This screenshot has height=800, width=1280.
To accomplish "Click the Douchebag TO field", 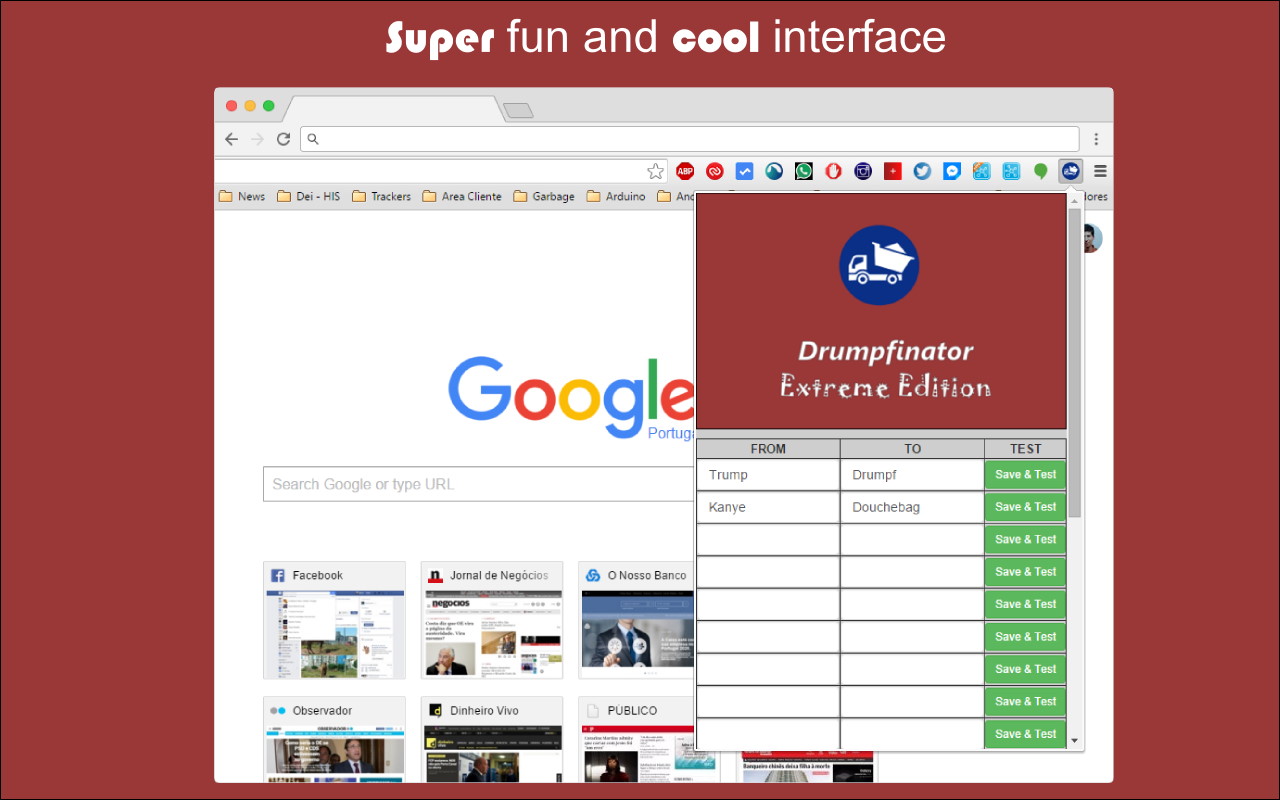I will click(x=911, y=507).
